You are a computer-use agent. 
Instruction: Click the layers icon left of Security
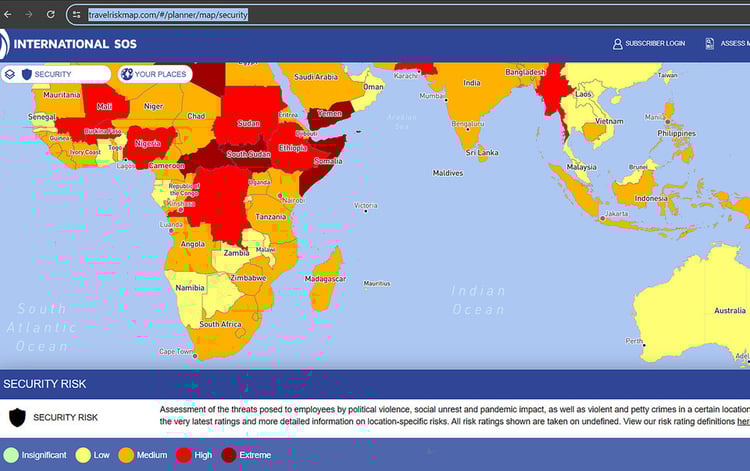click(x=9, y=74)
